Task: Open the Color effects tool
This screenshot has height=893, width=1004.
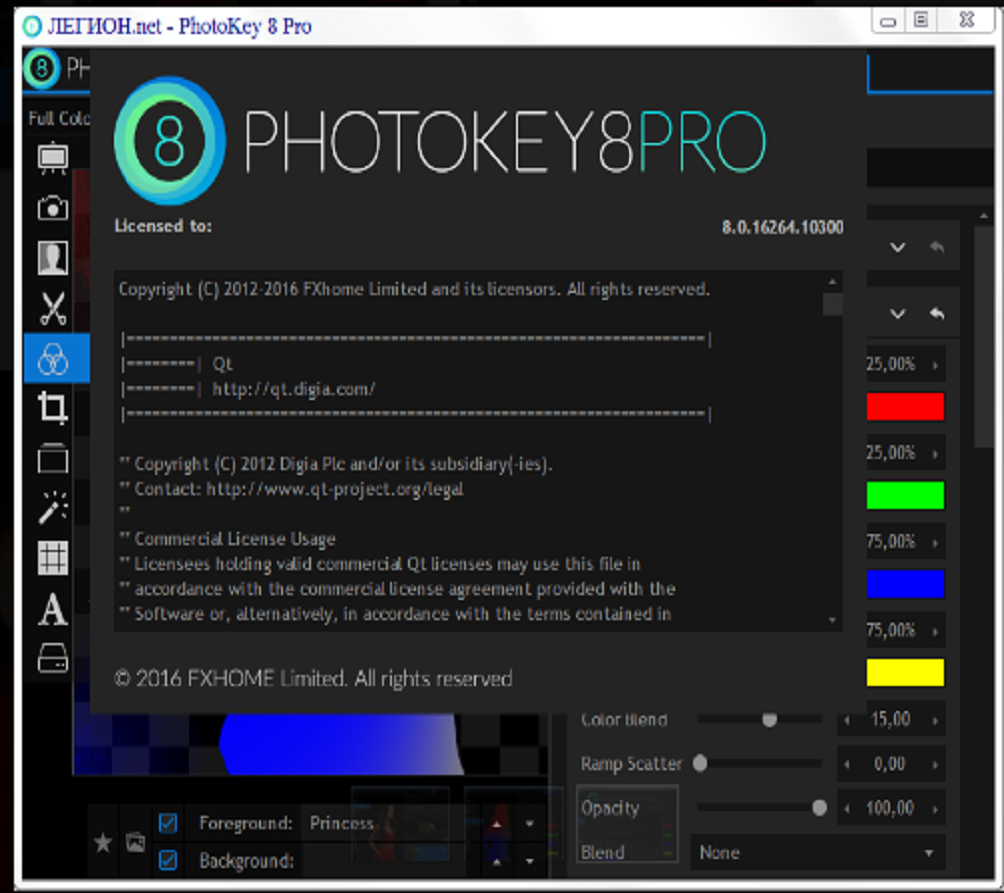Action: (x=52, y=358)
